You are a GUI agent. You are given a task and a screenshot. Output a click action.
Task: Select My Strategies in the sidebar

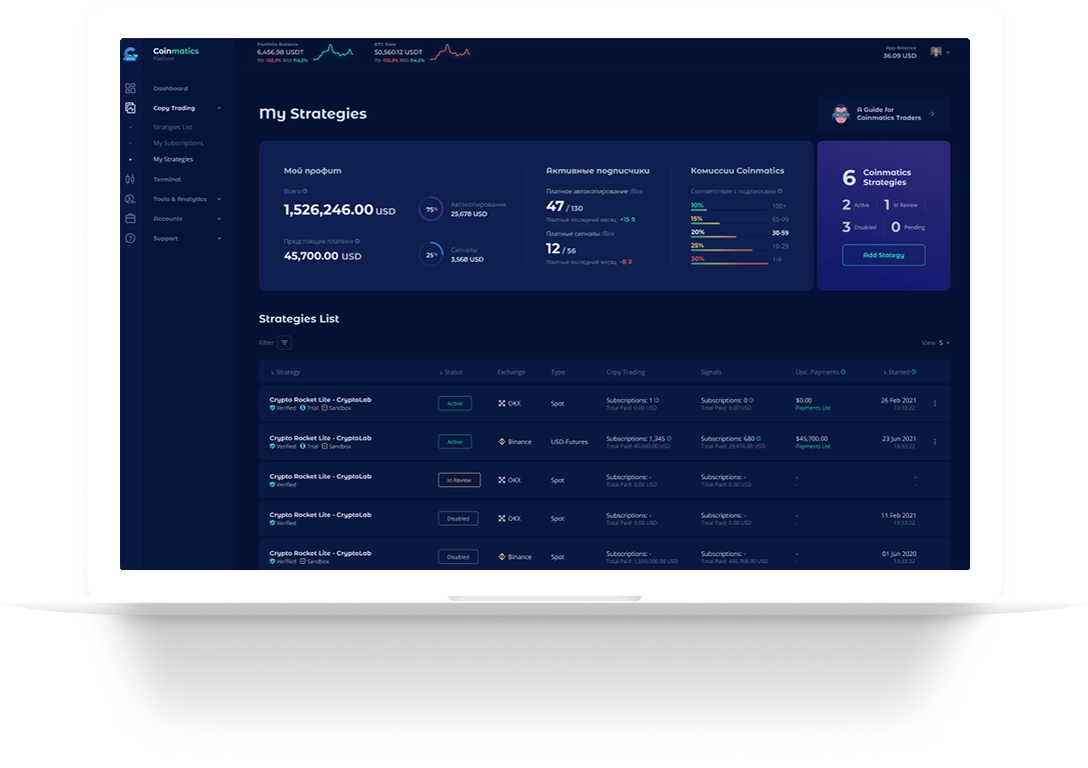[x=173, y=159]
